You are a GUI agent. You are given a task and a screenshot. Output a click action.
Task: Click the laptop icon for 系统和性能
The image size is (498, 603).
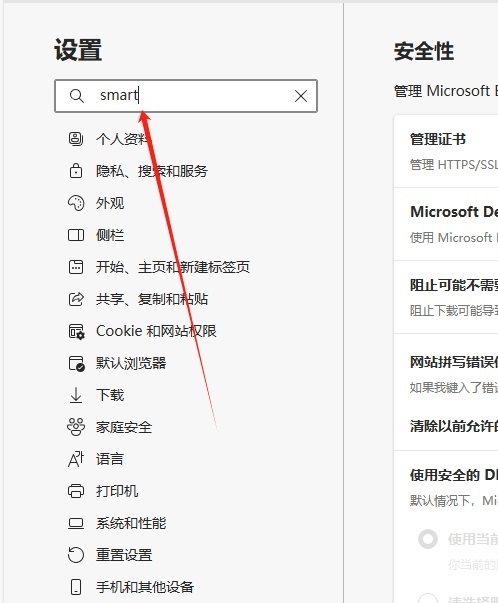point(76,523)
